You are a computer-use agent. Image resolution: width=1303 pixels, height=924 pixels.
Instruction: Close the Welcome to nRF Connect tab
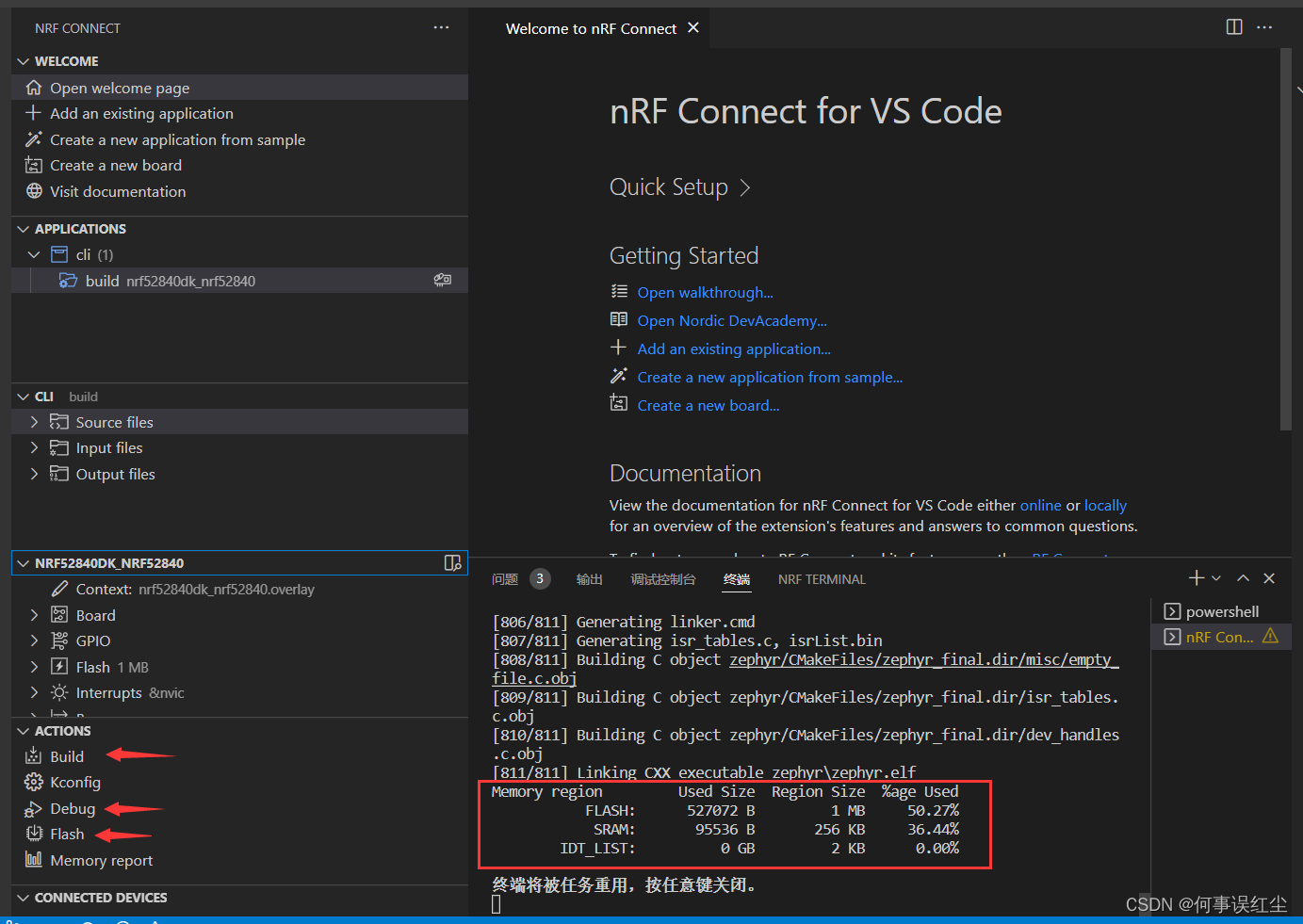[x=693, y=27]
